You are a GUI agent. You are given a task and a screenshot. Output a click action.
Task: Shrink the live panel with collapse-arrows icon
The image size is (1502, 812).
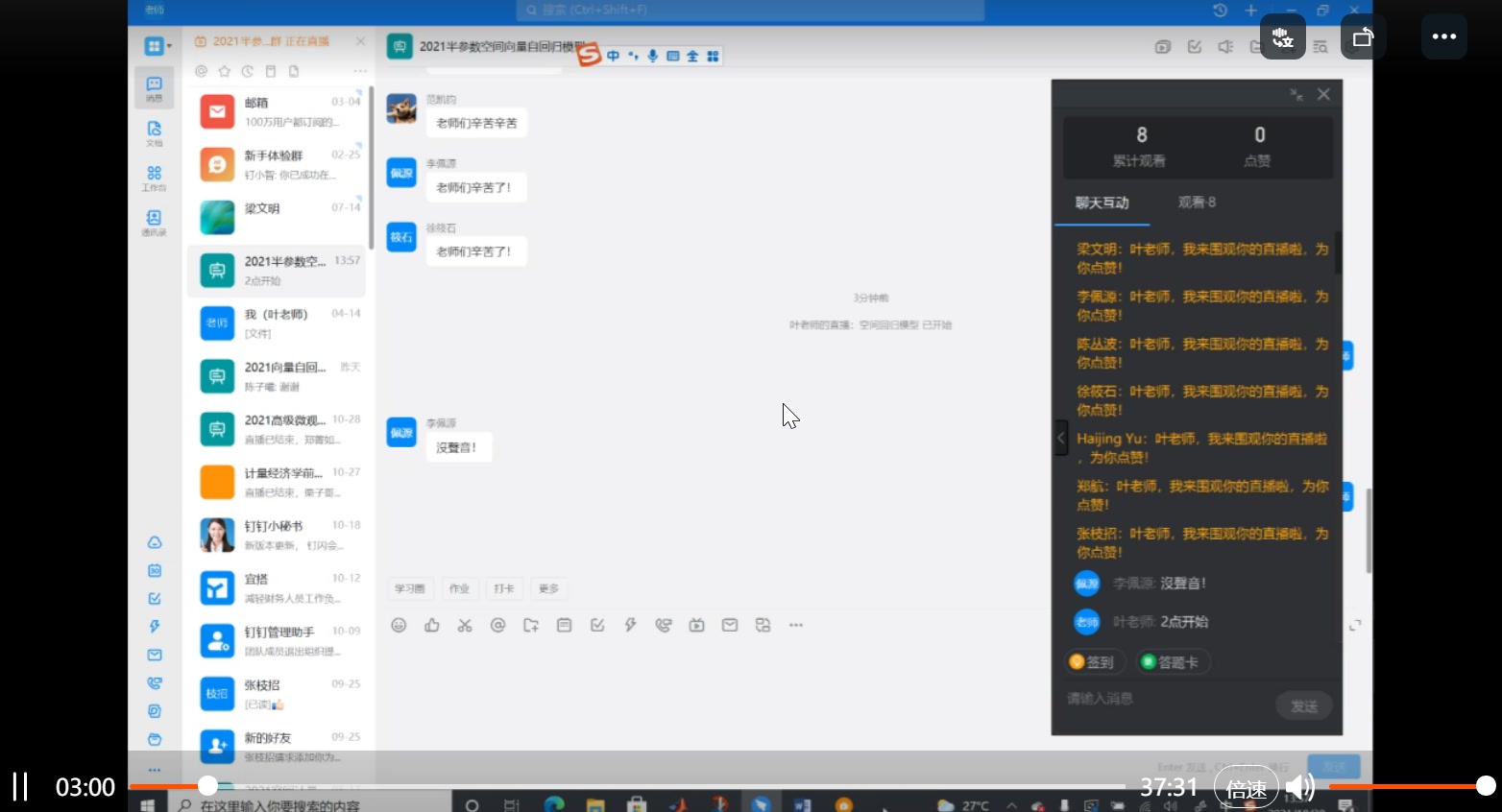1296,94
